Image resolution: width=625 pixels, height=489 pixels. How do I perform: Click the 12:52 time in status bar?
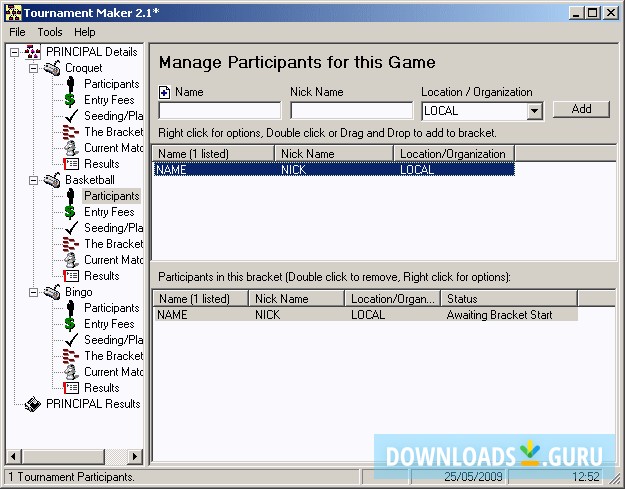click(586, 477)
